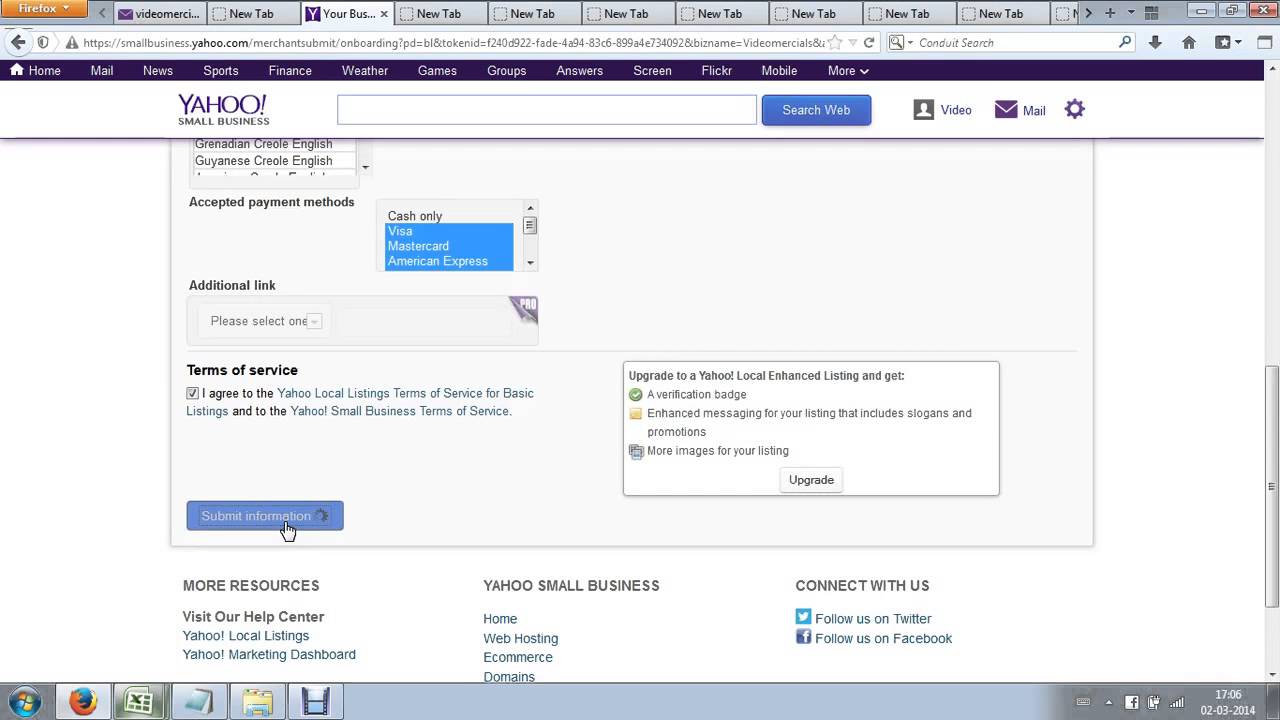Click payment methods list scroll-up arrow
This screenshot has width=1280, height=720.
[x=530, y=208]
